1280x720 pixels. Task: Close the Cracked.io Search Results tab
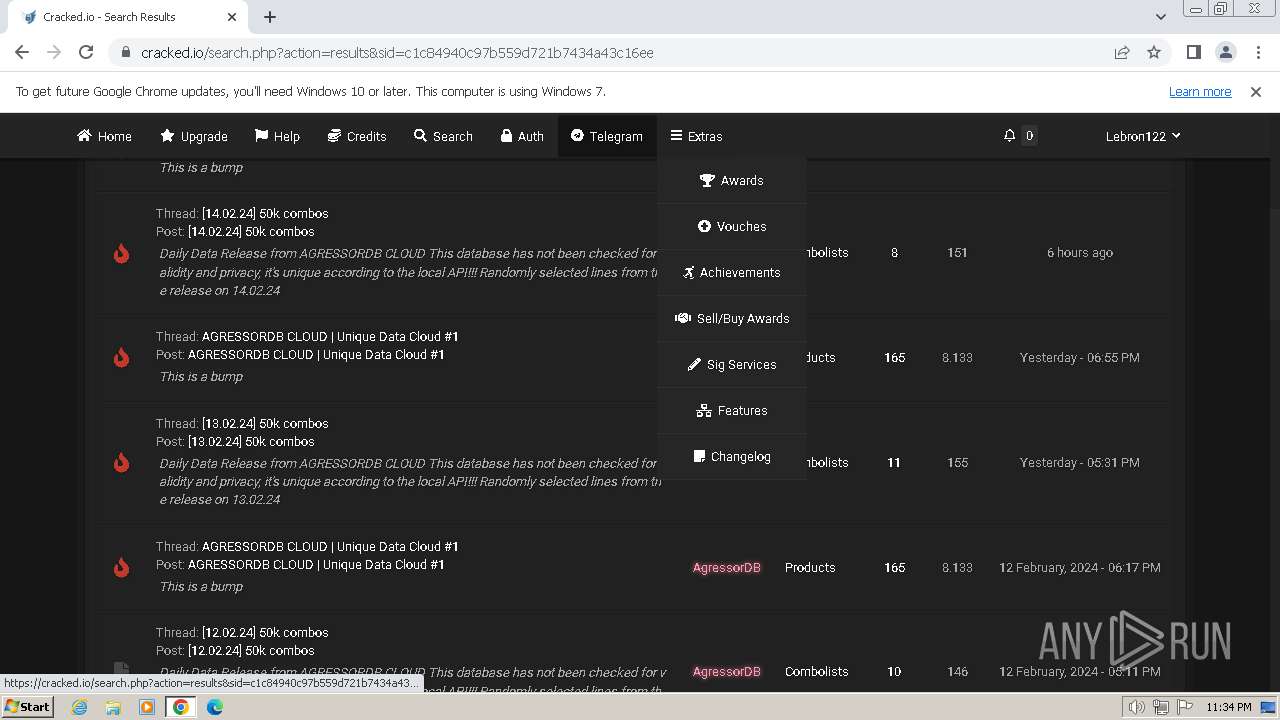[x=232, y=16]
